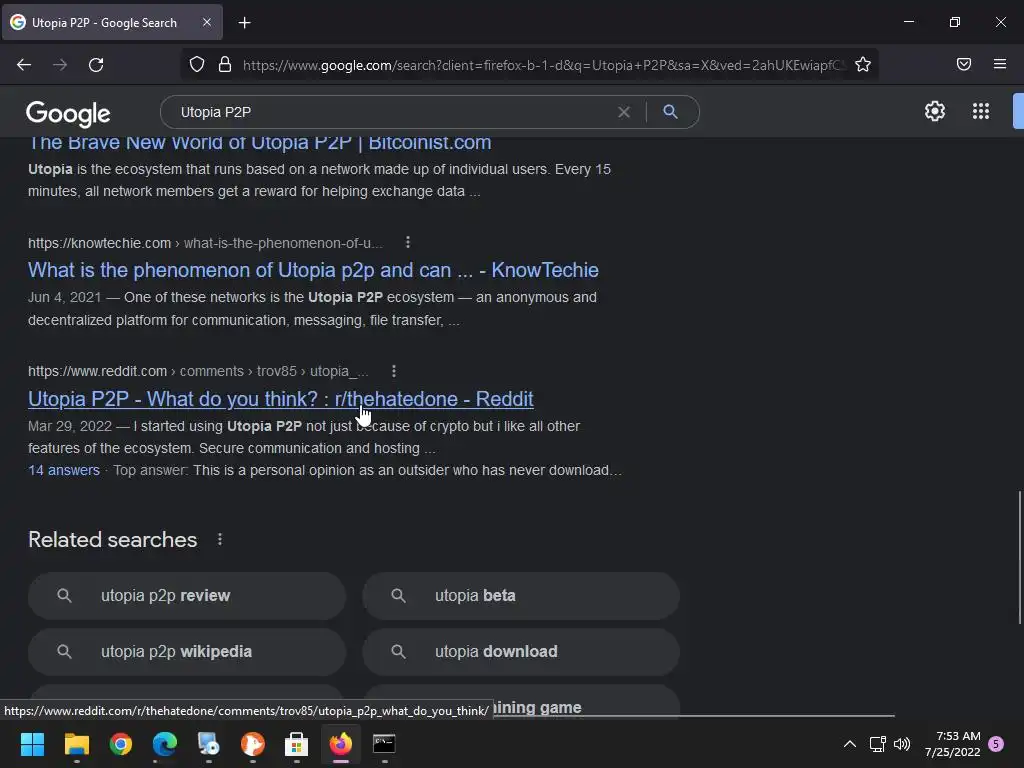Image resolution: width=1024 pixels, height=768 pixels.
Task: Bookmark this page with the star
Action: 863,64
